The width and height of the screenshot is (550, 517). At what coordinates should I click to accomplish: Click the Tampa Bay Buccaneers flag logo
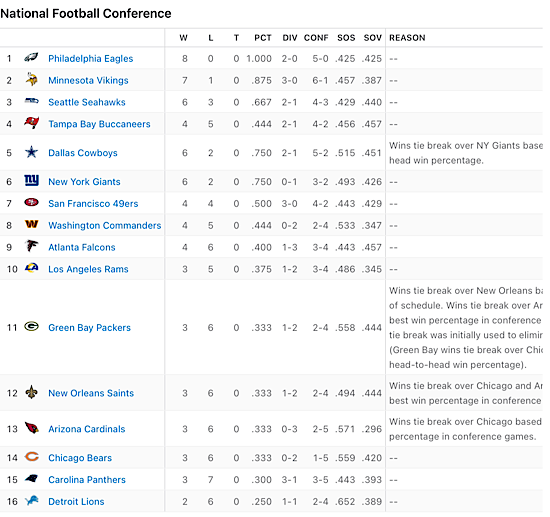pyautogui.click(x=32, y=123)
